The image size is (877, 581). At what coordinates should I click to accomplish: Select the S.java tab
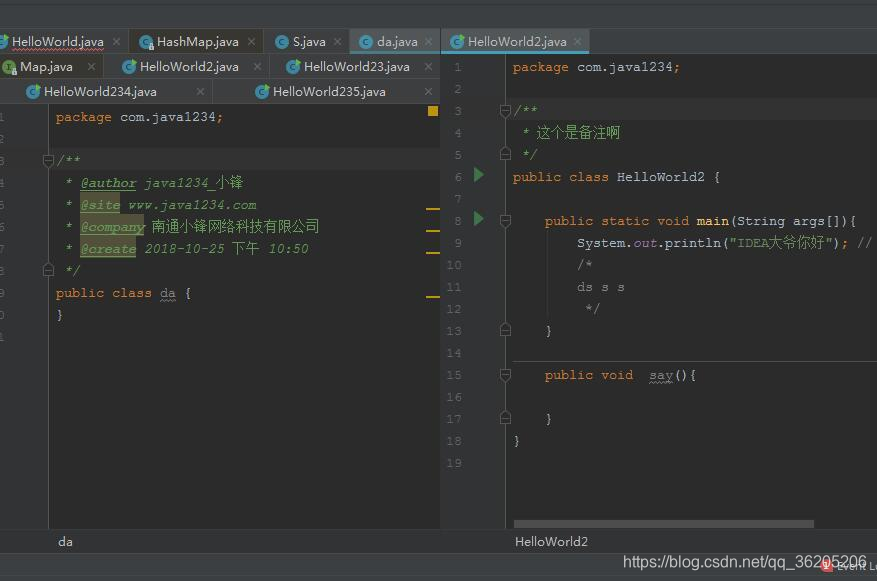pyautogui.click(x=309, y=42)
